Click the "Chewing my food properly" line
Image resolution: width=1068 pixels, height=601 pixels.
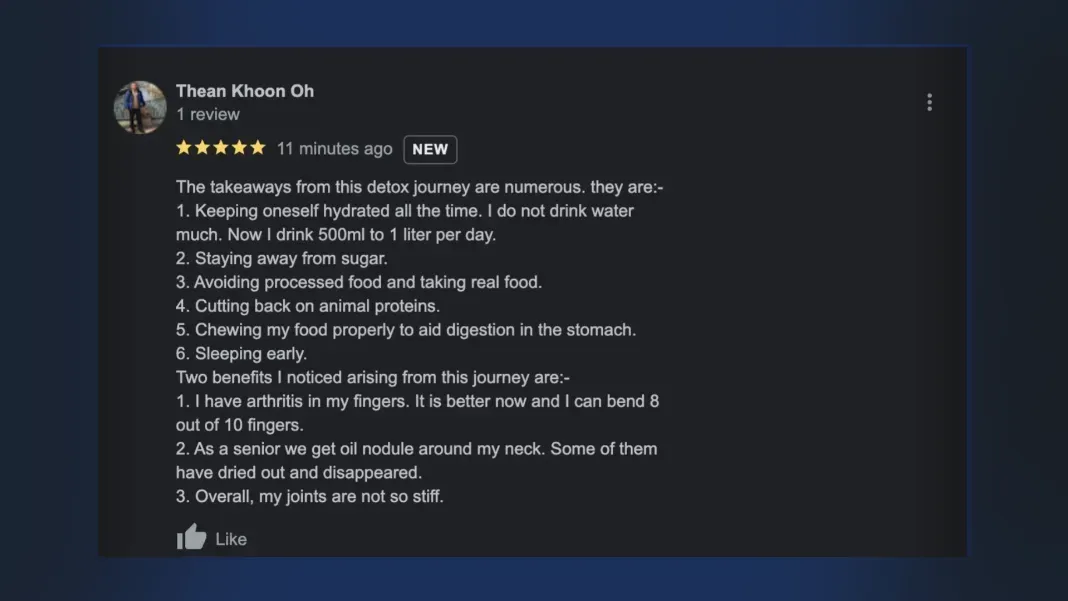pos(406,330)
